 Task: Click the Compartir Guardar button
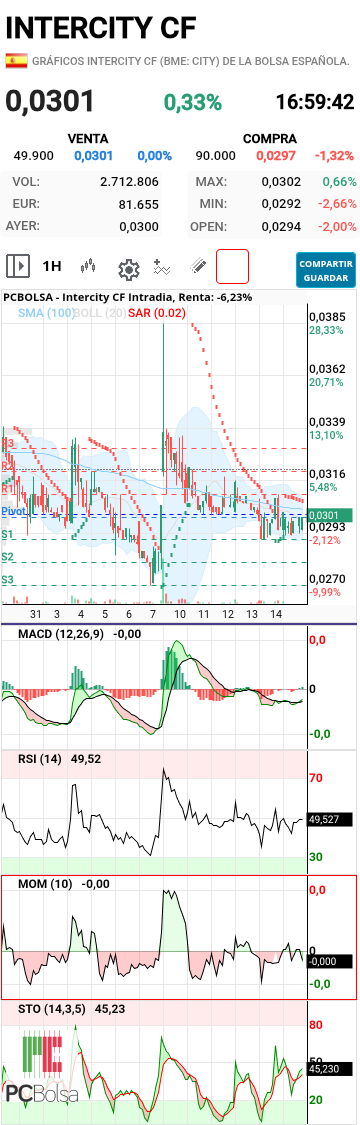point(326,270)
